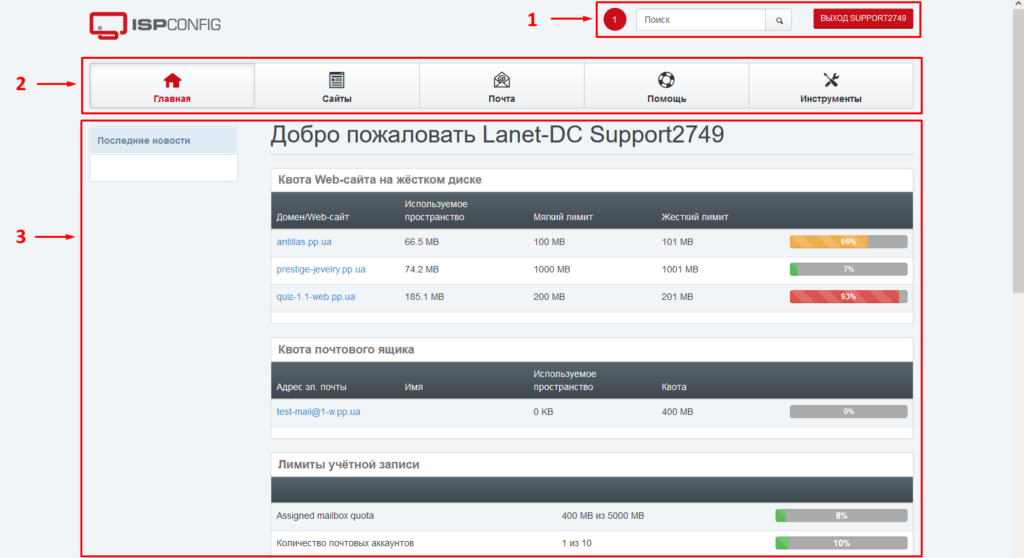The height and width of the screenshot is (558, 1024).
Task: Click the ISPConfig logo
Action: (155, 23)
